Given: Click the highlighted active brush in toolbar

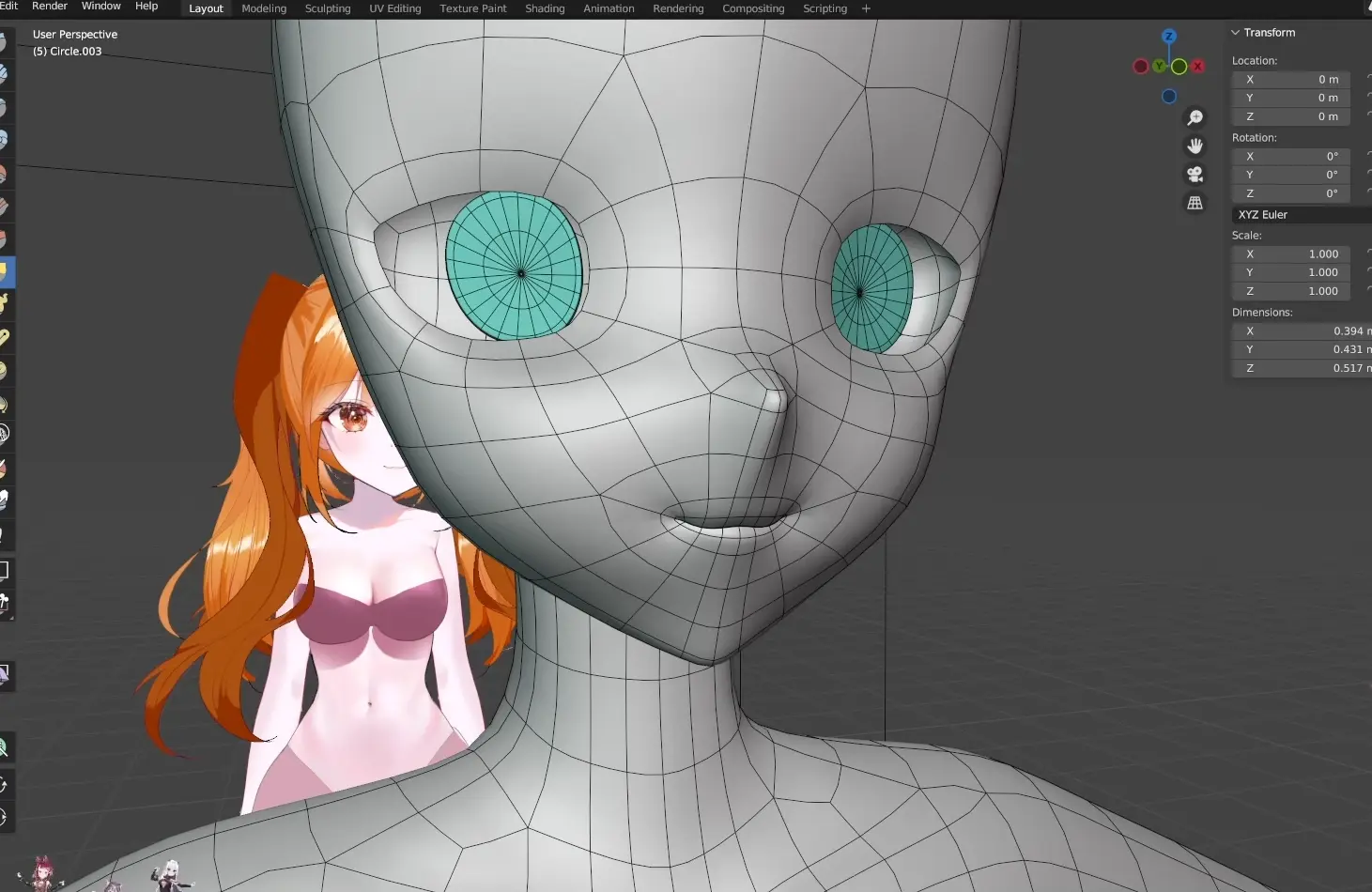Looking at the screenshot, I should 4,272.
